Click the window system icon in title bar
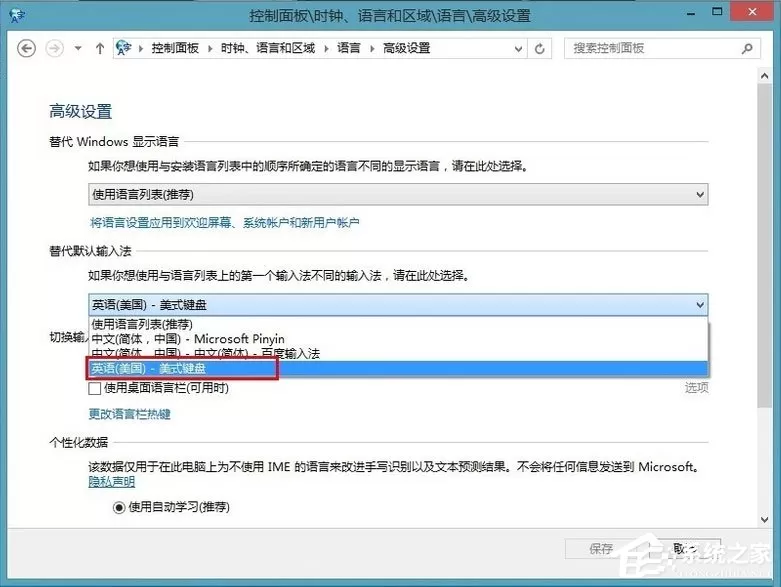The width and height of the screenshot is (781, 587). point(16,15)
